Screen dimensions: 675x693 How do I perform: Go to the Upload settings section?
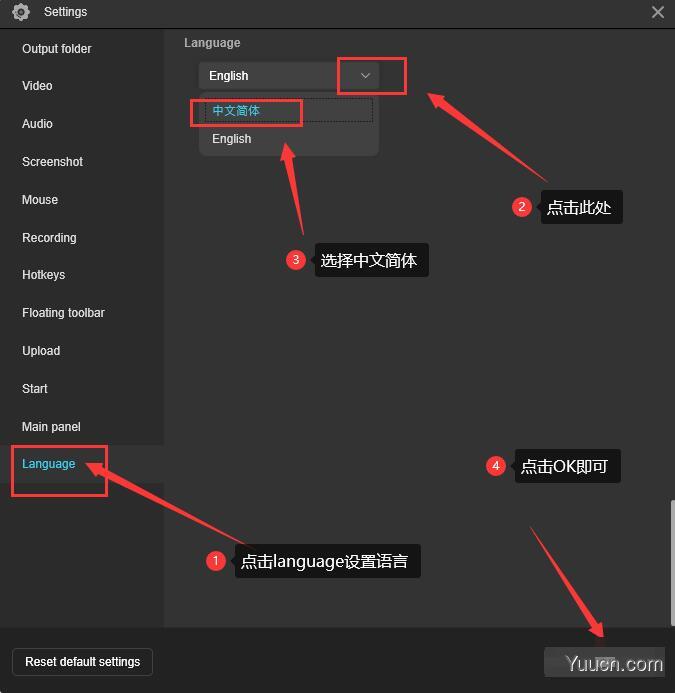pyautogui.click(x=41, y=351)
